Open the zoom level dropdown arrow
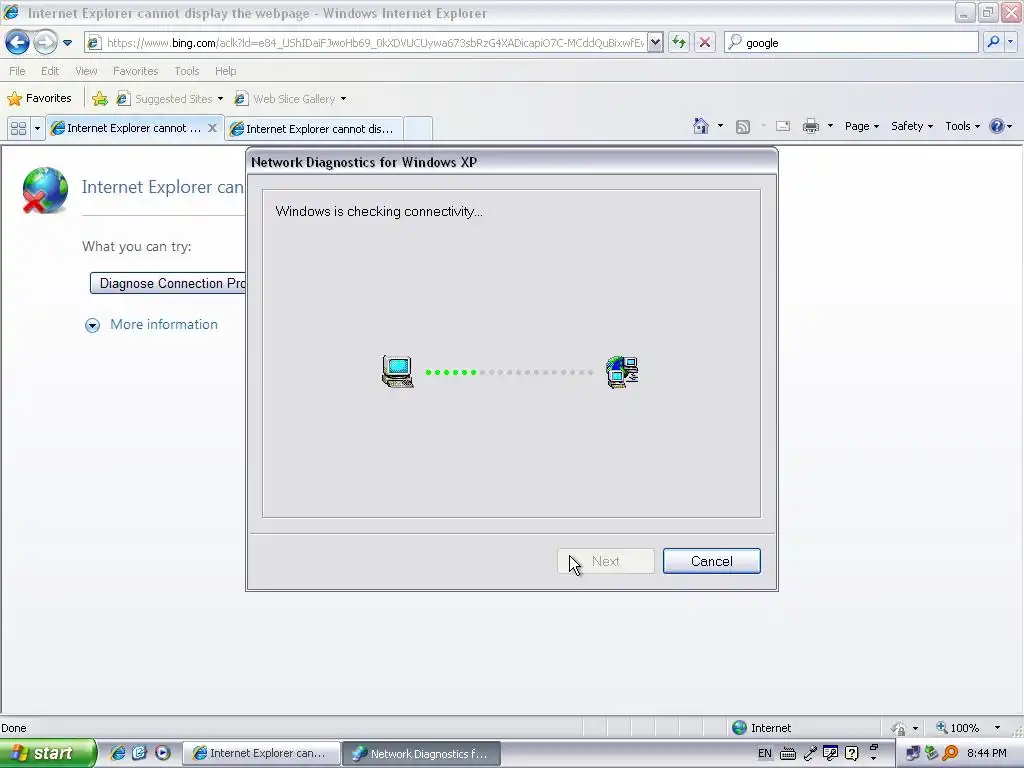Viewport: 1024px width, 768px height. pyautogui.click(x=997, y=728)
